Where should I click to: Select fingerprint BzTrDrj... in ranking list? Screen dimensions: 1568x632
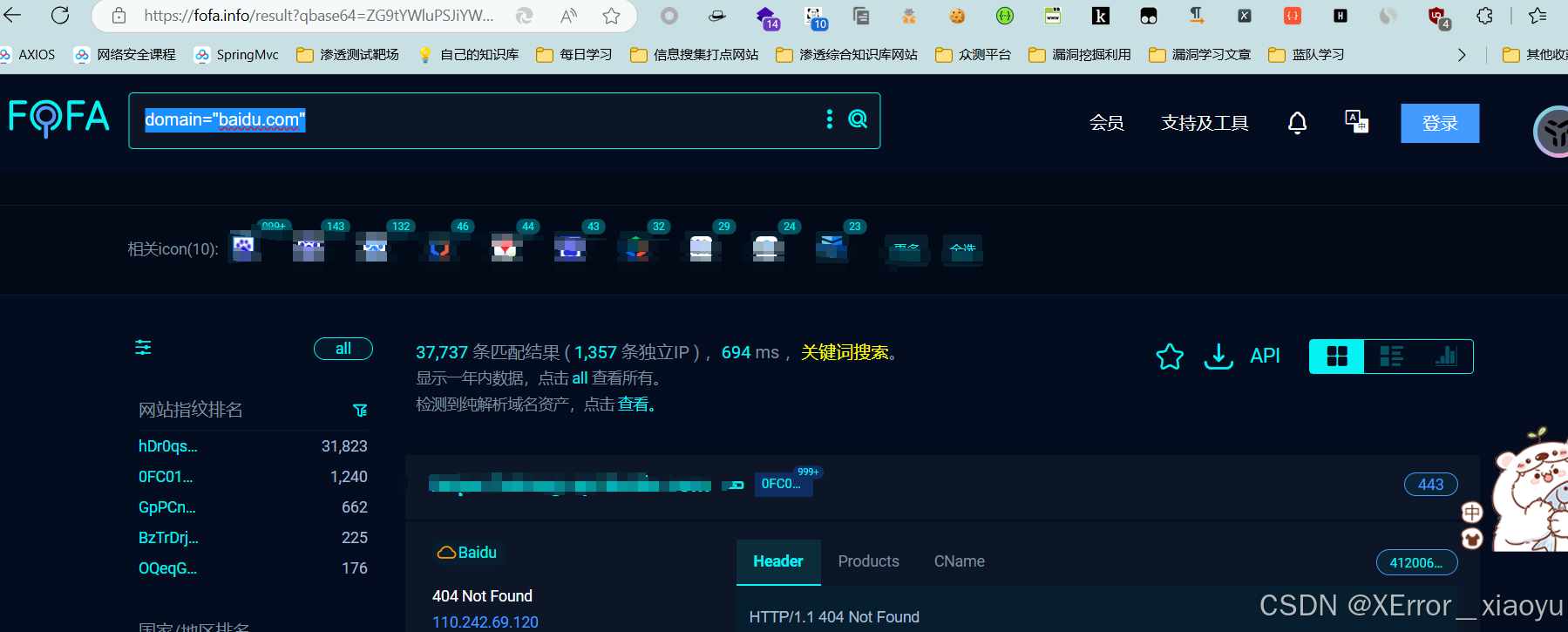click(x=168, y=538)
